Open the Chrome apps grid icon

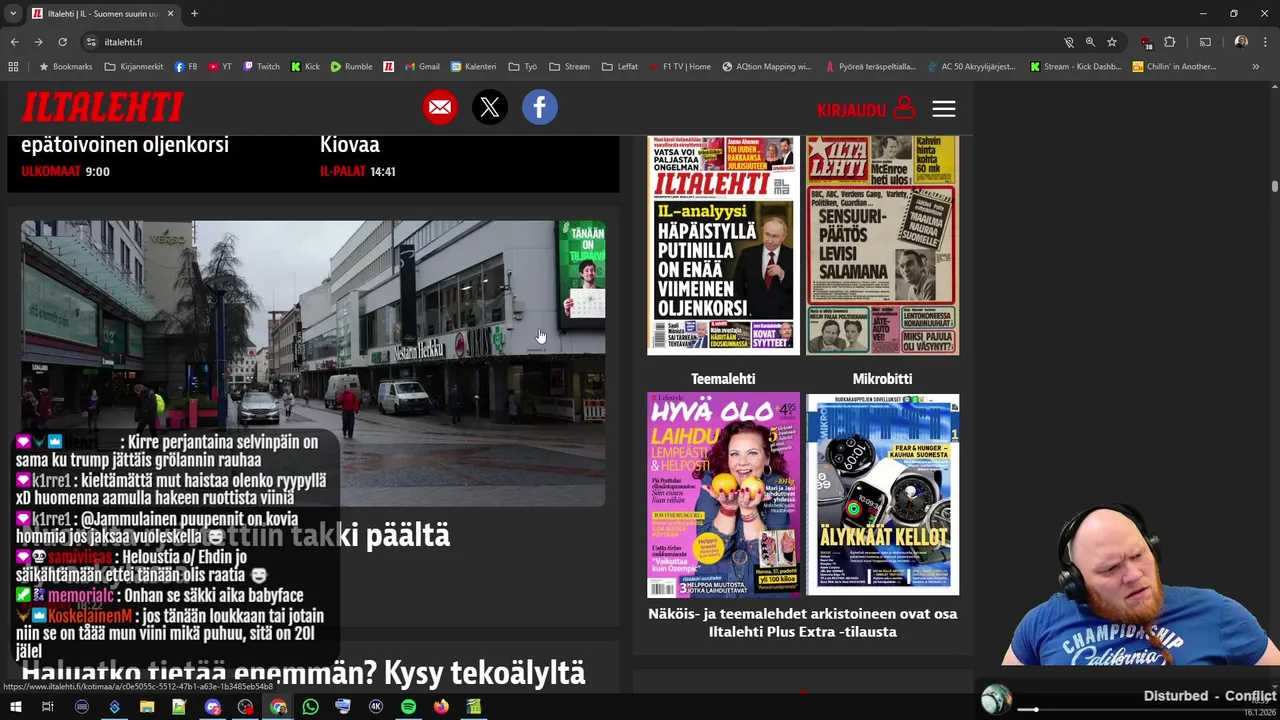(x=13, y=67)
